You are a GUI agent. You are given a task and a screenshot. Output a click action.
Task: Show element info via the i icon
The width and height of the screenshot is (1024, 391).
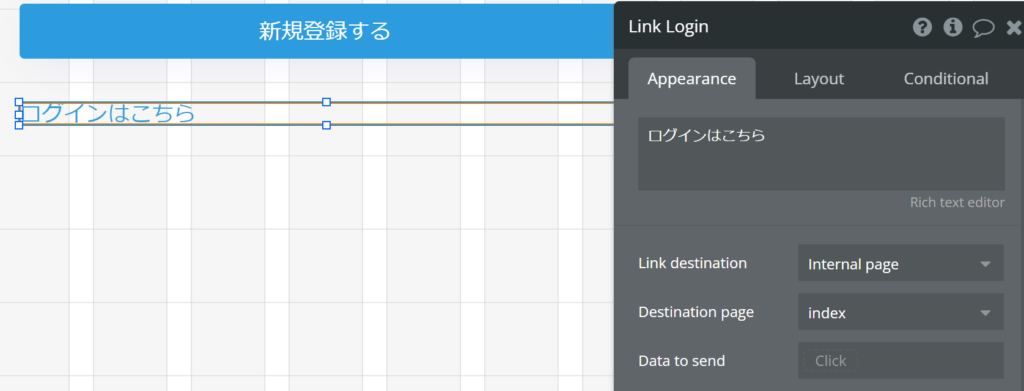pos(953,27)
